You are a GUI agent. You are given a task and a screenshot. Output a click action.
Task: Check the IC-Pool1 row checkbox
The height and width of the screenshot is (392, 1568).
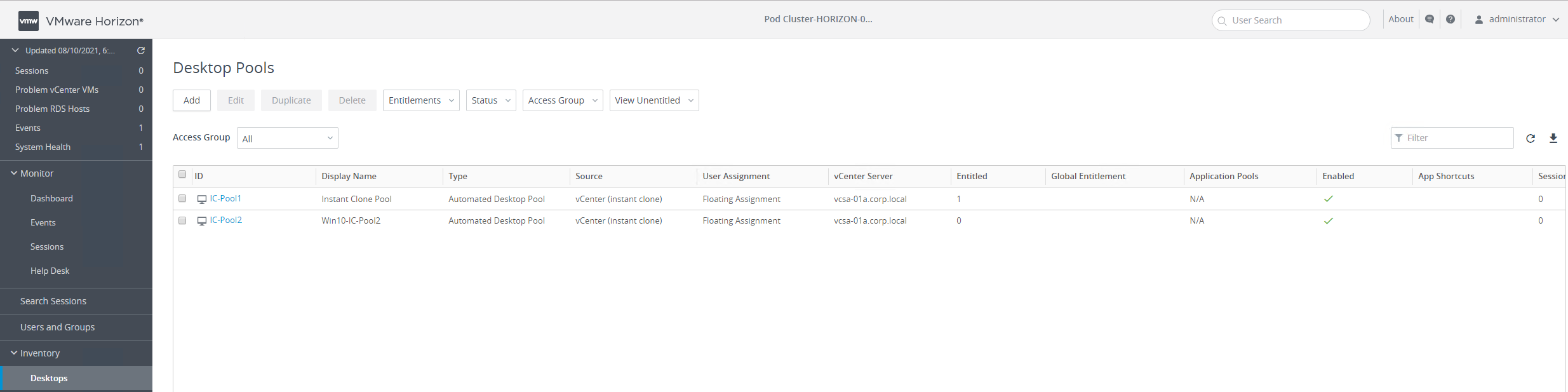click(x=182, y=198)
